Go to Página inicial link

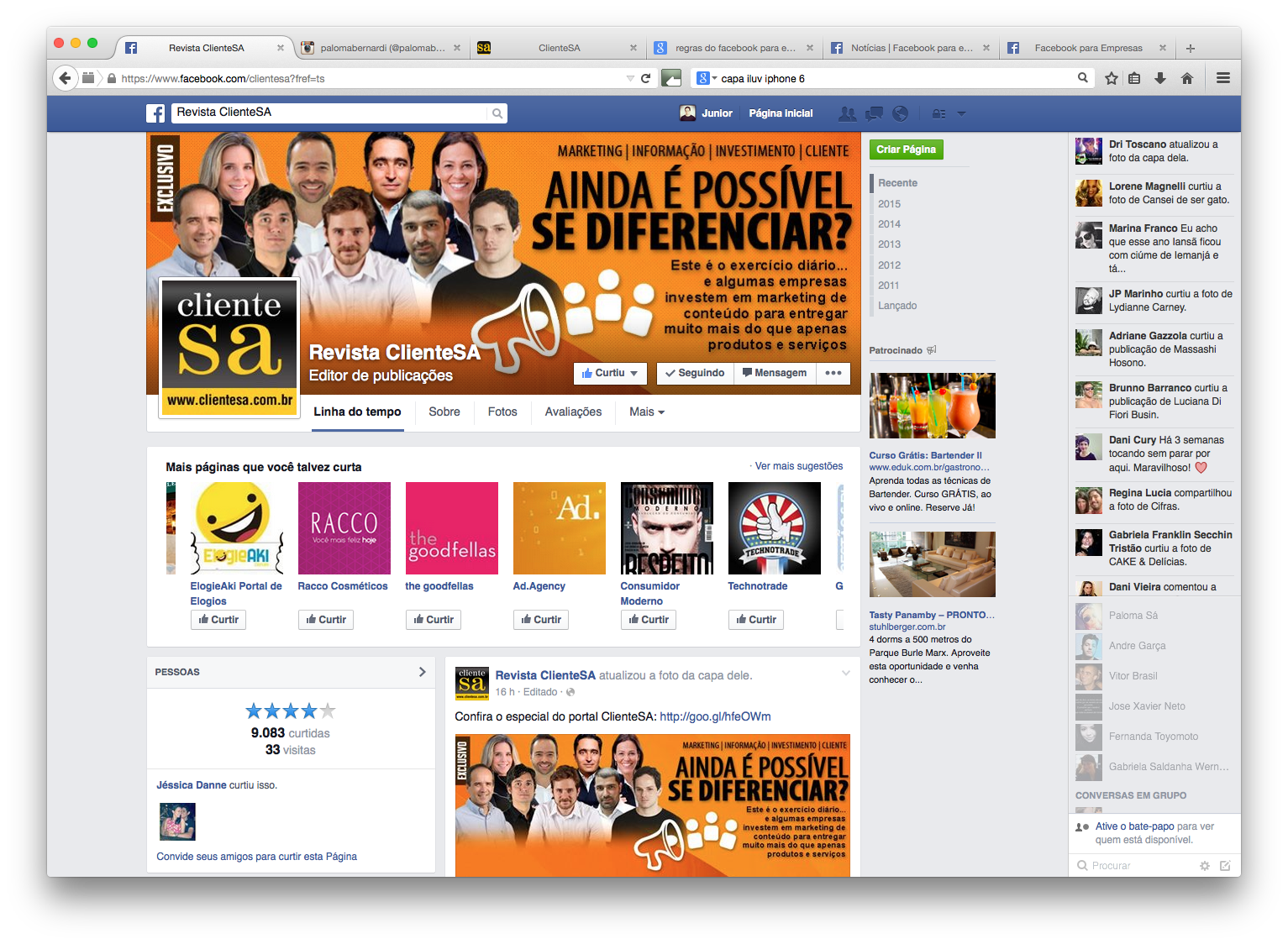point(781,113)
